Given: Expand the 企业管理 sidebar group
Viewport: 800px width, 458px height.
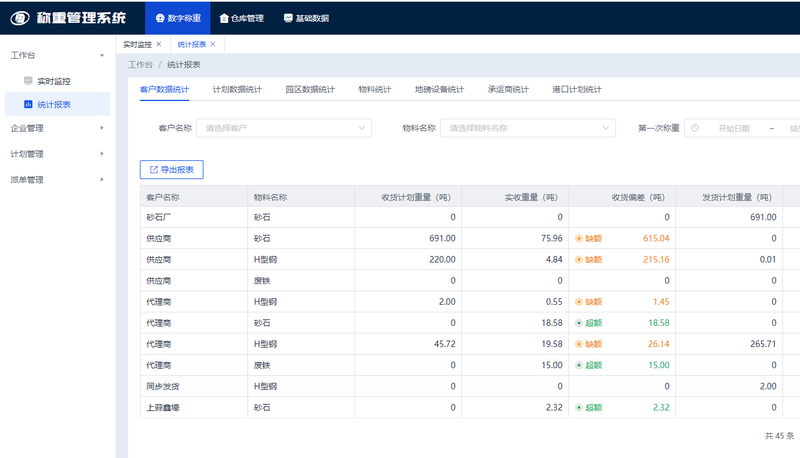Looking at the screenshot, I should click(57, 128).
